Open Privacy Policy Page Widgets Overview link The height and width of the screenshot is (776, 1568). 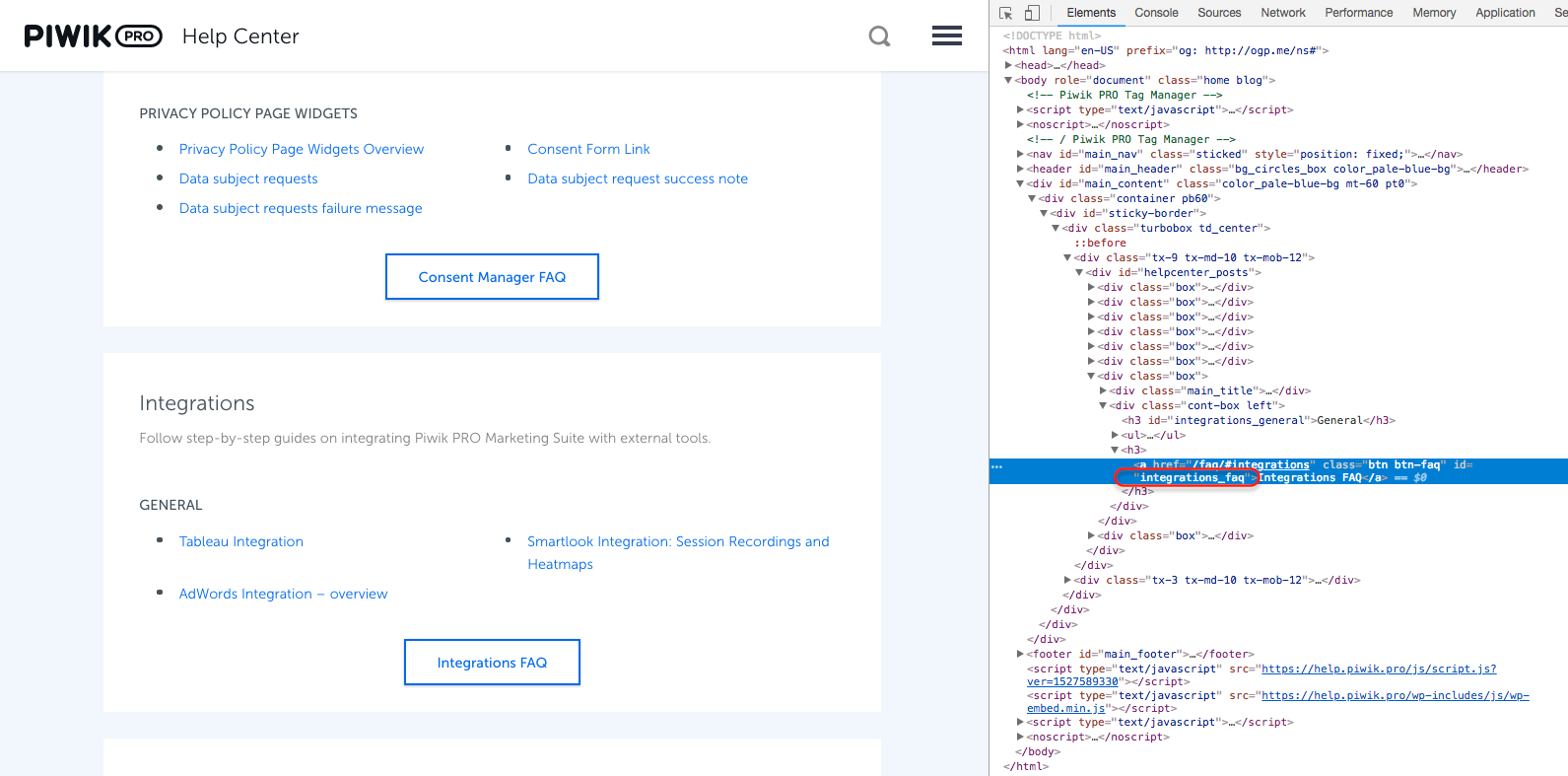[x=302, y=149]
